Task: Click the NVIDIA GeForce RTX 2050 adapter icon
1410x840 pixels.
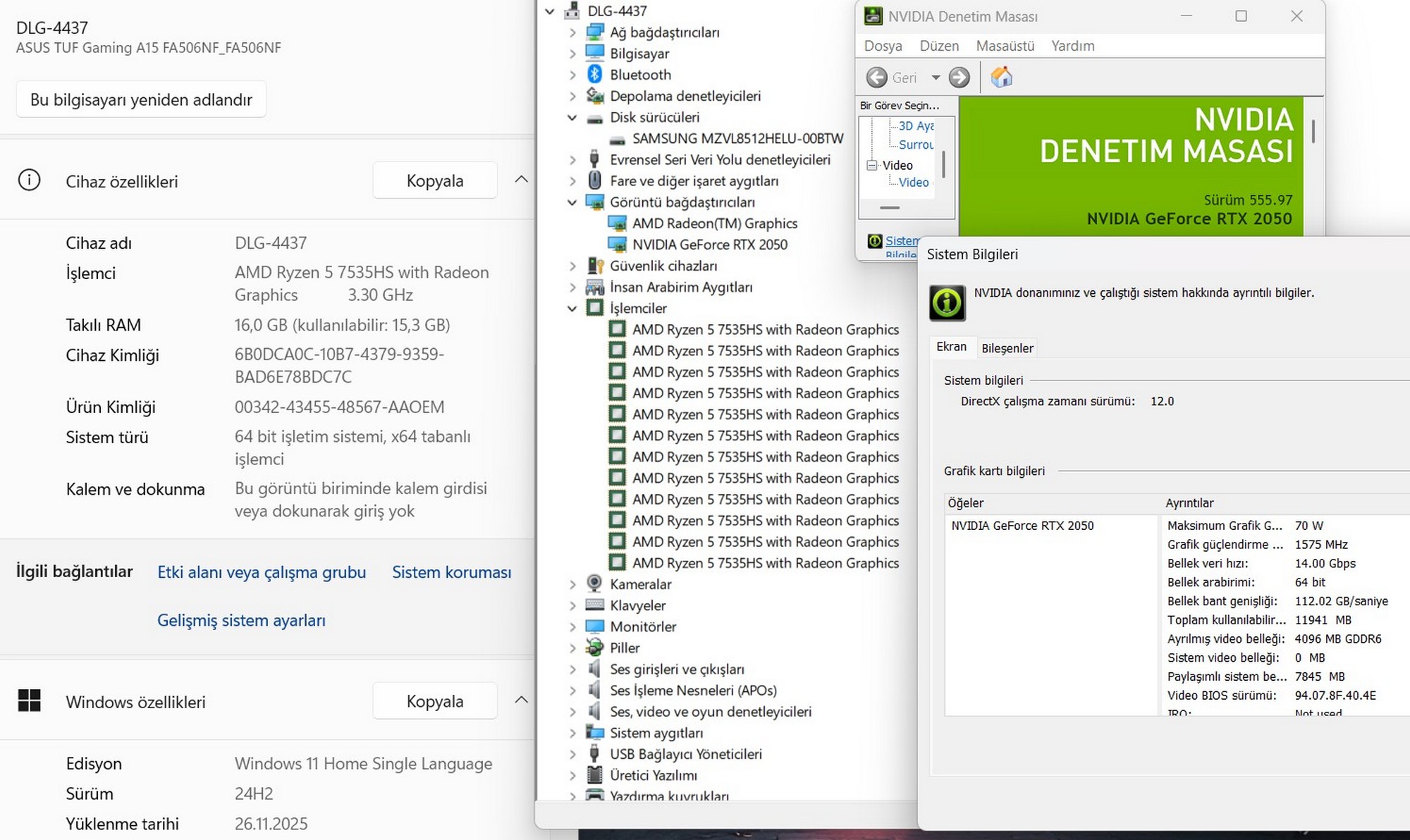Action: pyautogui.click(x=617, y=245)
